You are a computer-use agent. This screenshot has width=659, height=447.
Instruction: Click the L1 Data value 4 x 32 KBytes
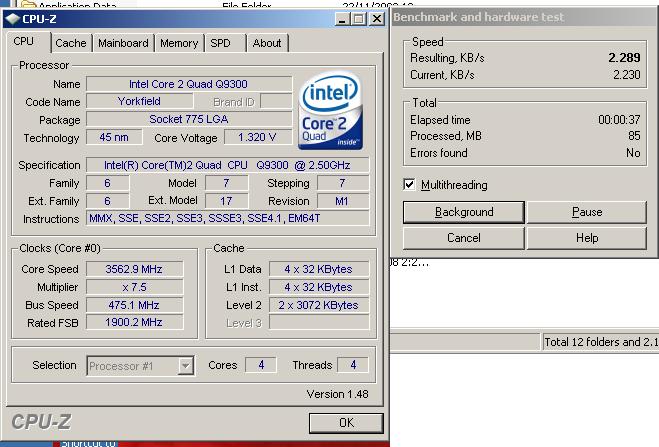pos(319,269)
